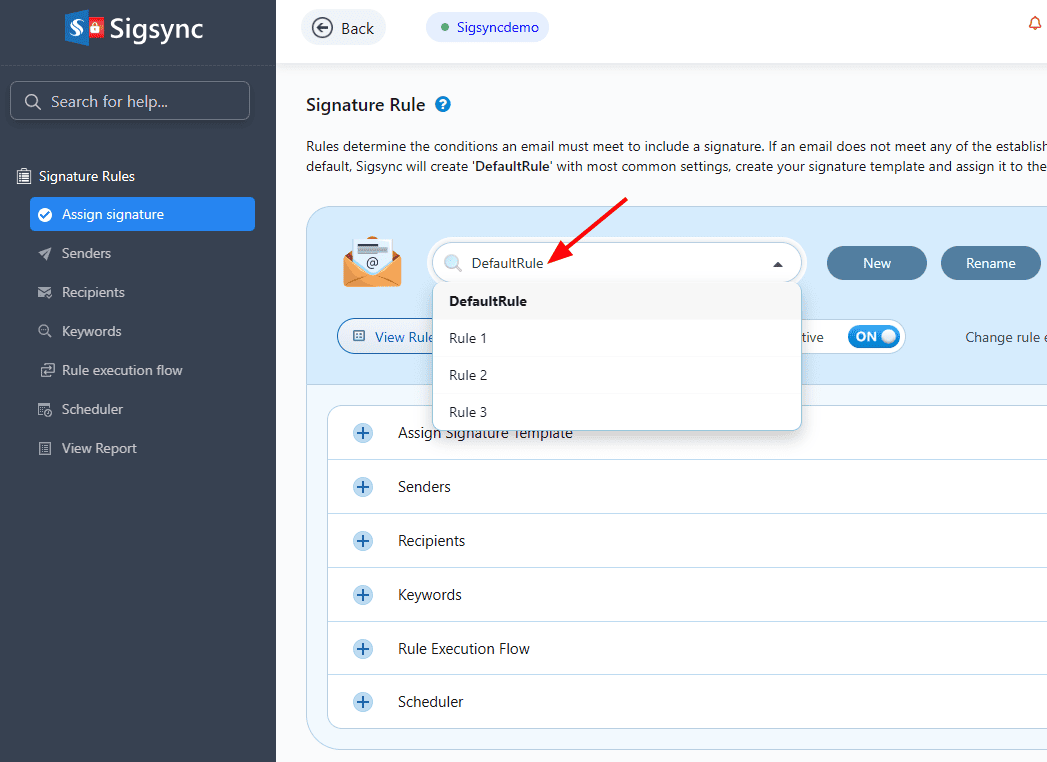Toggle the rule active ON switch
Viewport: 1047px width, 762px height.
[x=874, y=337]
